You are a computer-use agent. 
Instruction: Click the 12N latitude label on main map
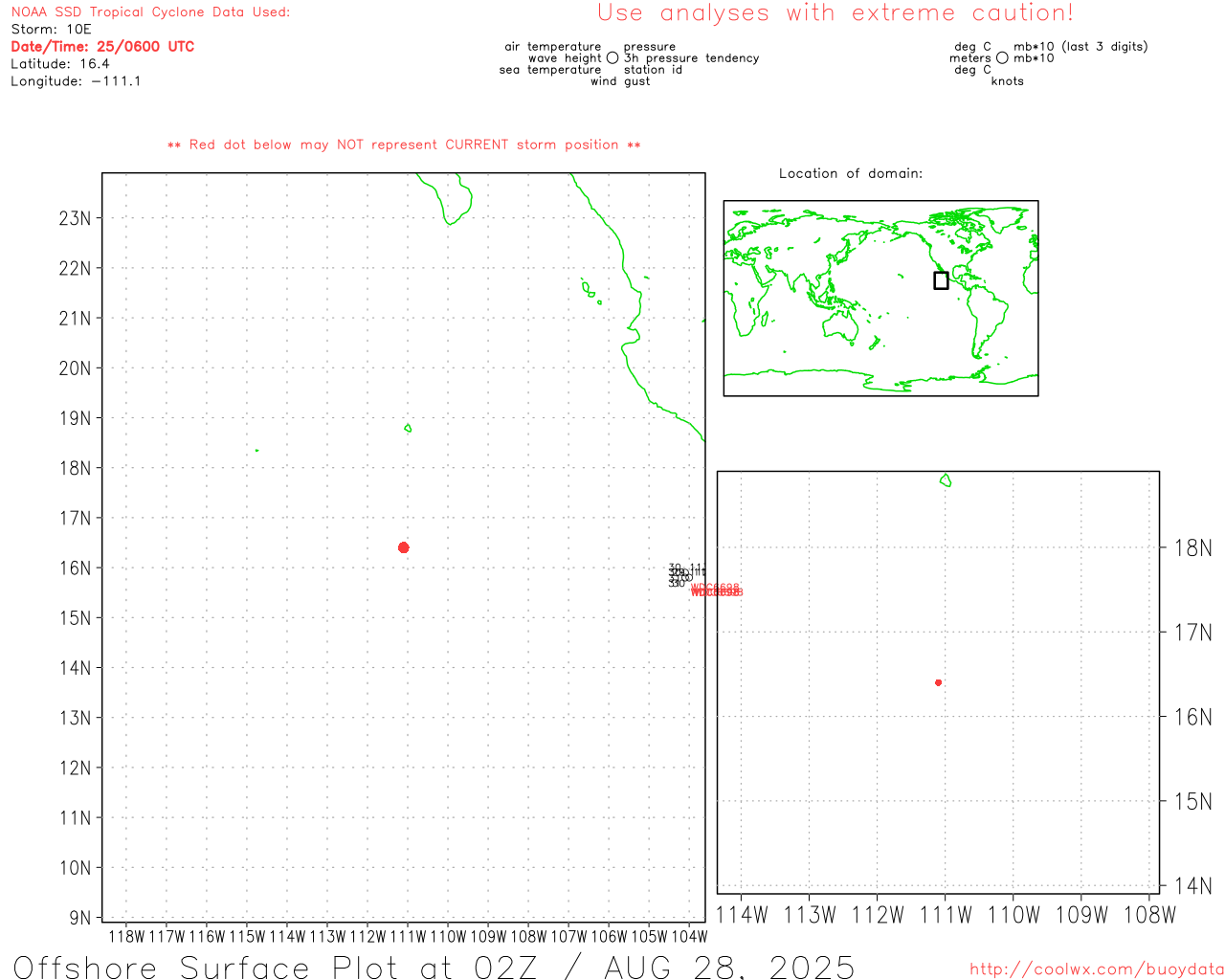tap(75, 768)
